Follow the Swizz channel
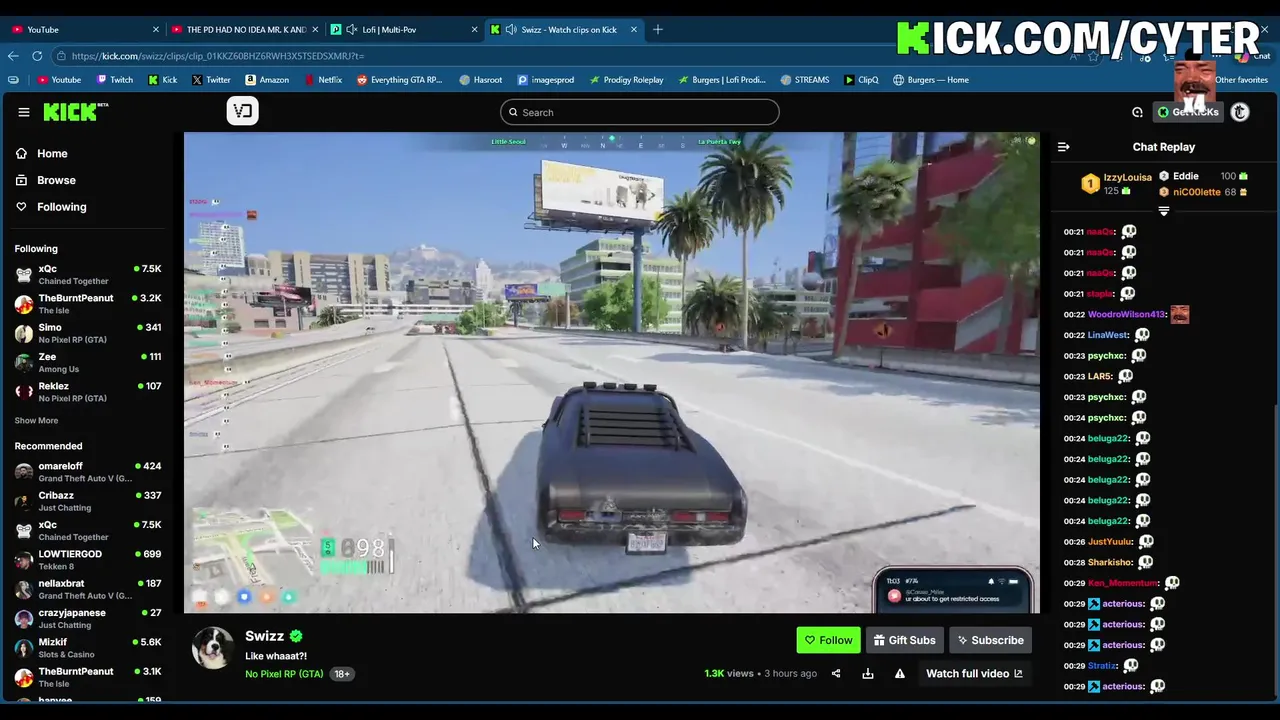The height and width of the screenshot is (720, 1280). coord(828,640)
